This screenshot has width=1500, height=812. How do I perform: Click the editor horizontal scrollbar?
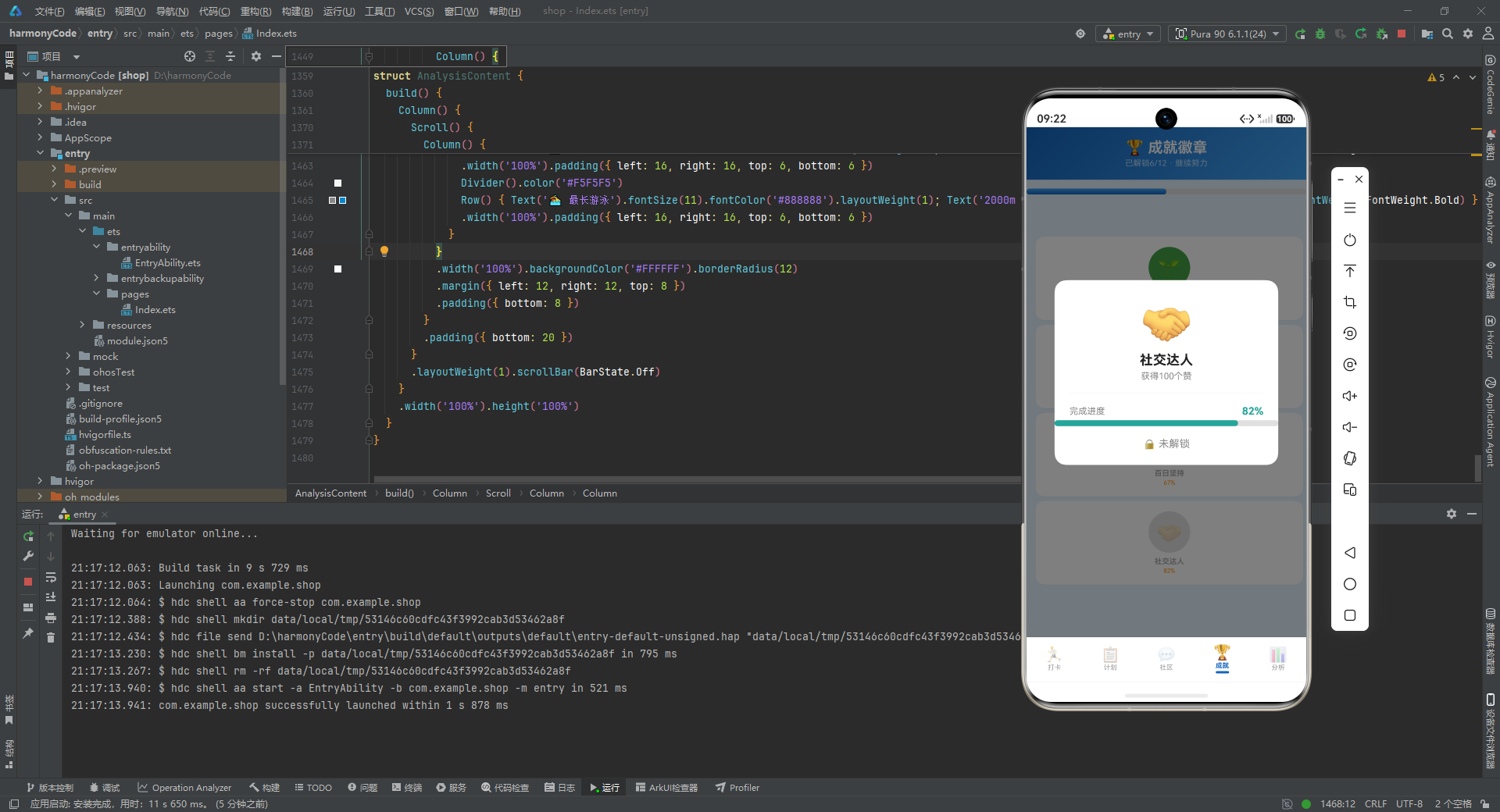tap(697, 479)
